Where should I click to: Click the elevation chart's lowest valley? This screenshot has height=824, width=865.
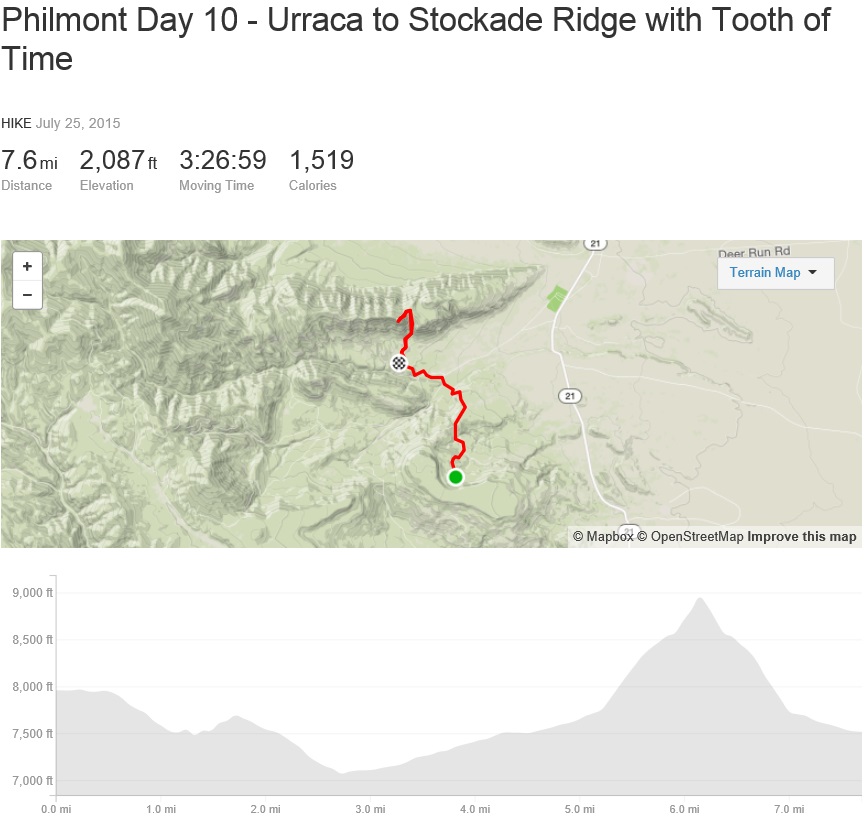coord(342,772)
